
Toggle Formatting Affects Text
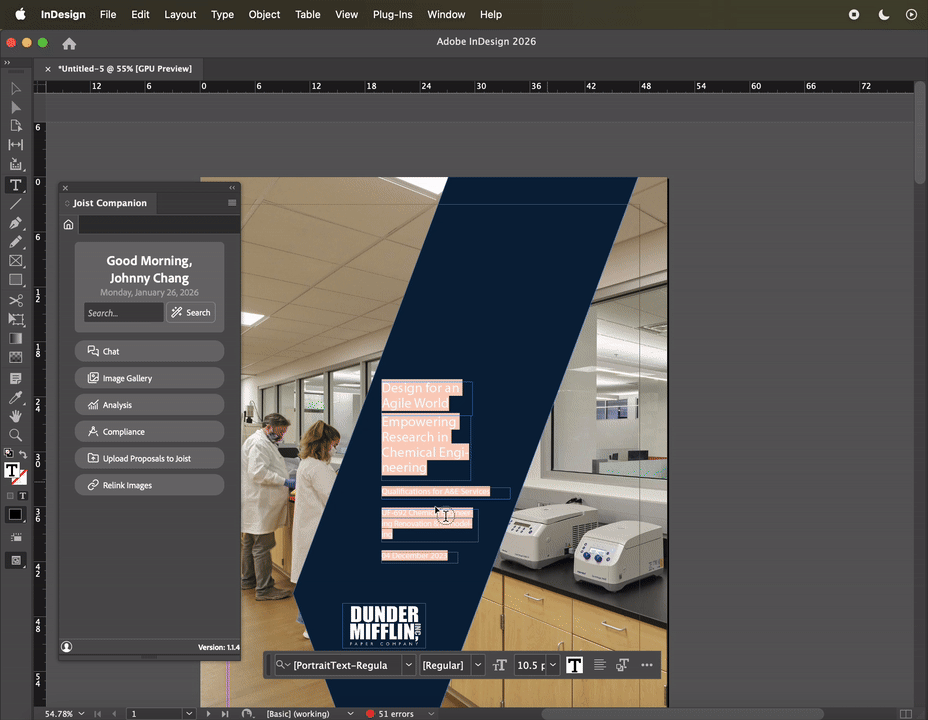[x=22, y=496]
